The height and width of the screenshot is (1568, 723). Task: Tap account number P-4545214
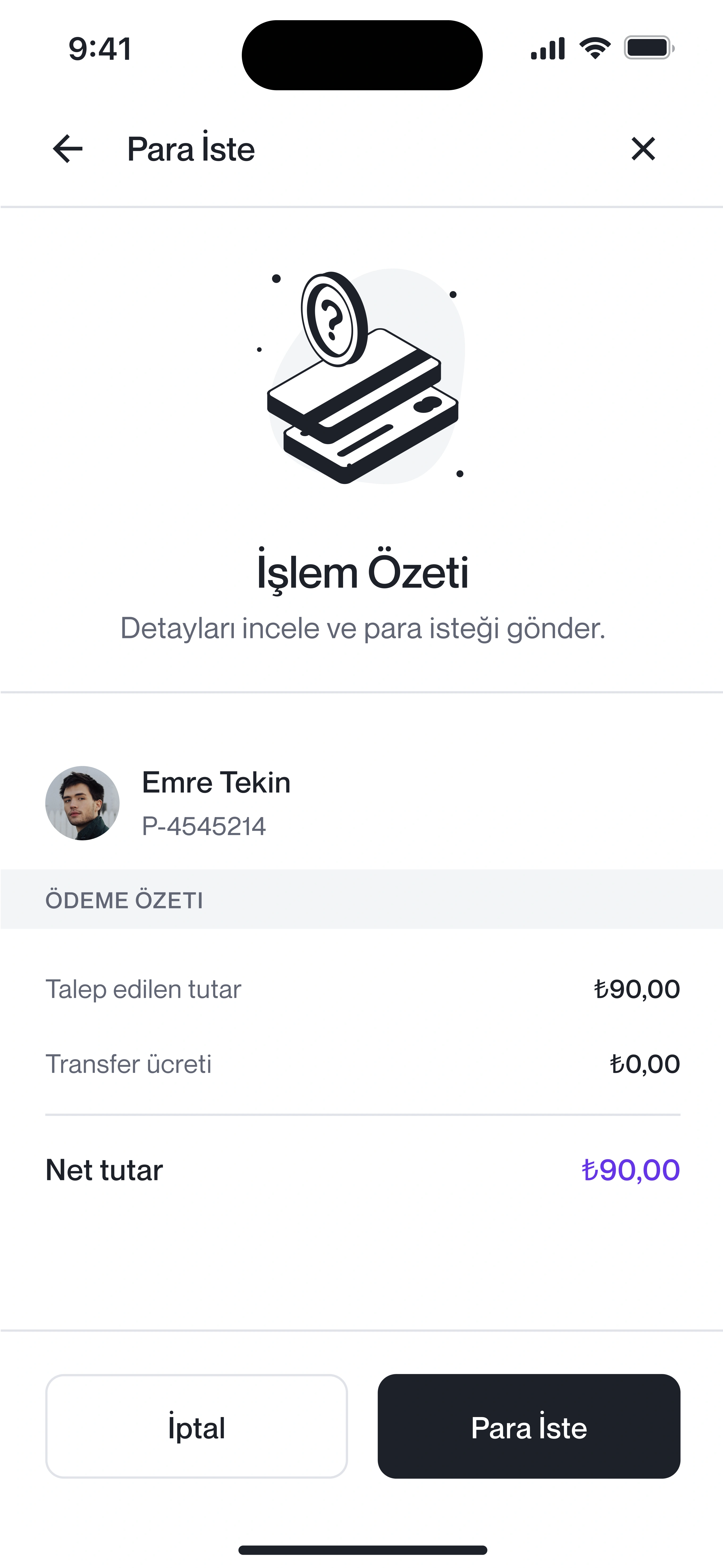coord(204,827)
